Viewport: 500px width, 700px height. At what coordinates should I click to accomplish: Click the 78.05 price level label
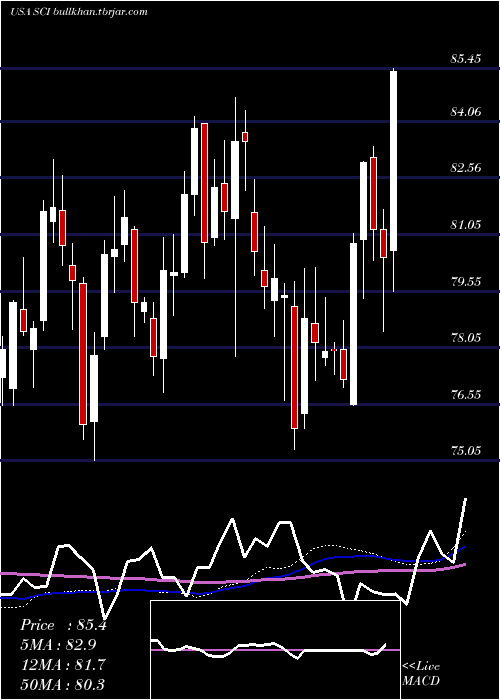click(466, 338)
